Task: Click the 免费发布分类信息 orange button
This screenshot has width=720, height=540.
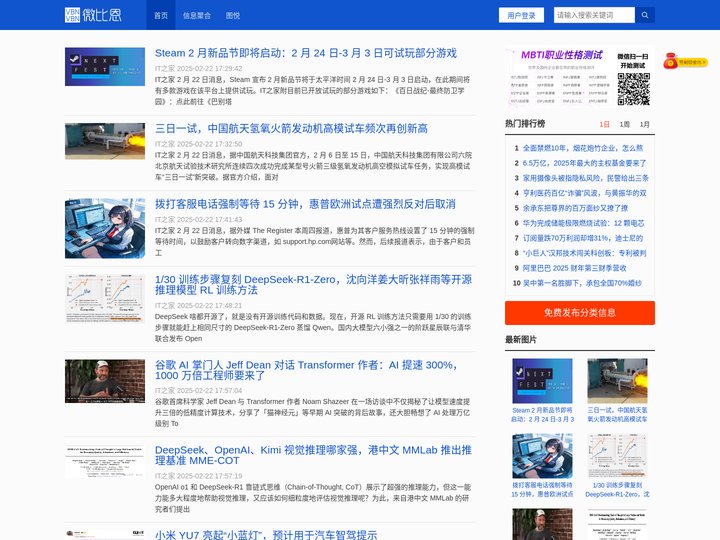Action: pos(579,313)
